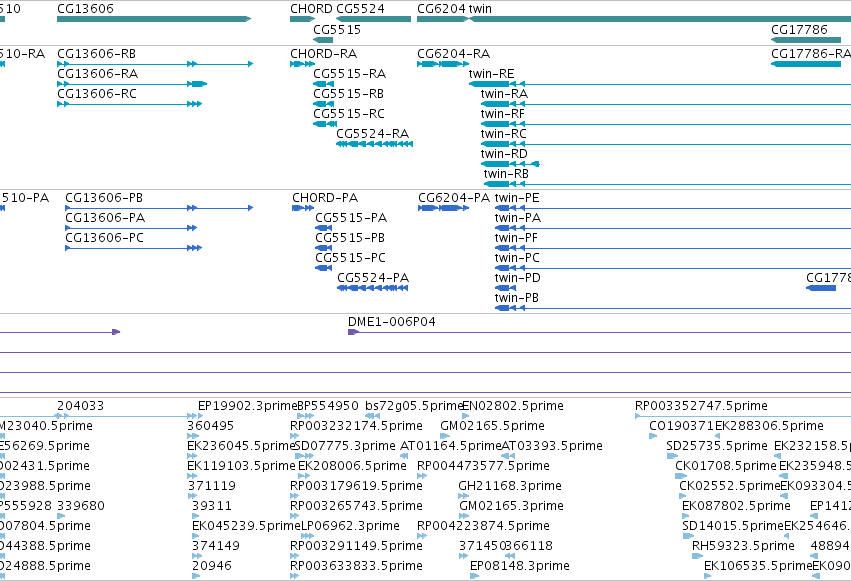Viewport: 851px width, 581px height.
Task: Select EST label GM02165.5prime
Action: click(492, 426)
